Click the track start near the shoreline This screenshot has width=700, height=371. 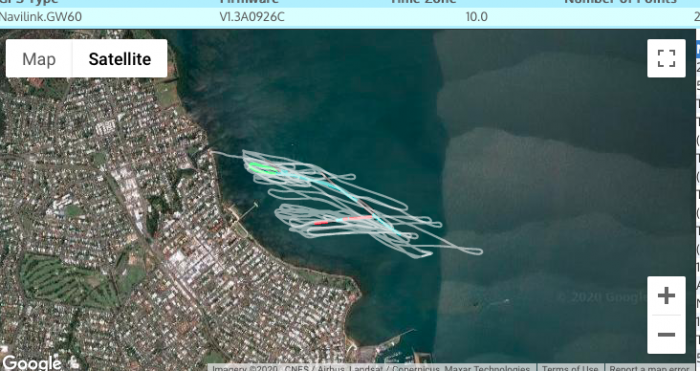217,153
